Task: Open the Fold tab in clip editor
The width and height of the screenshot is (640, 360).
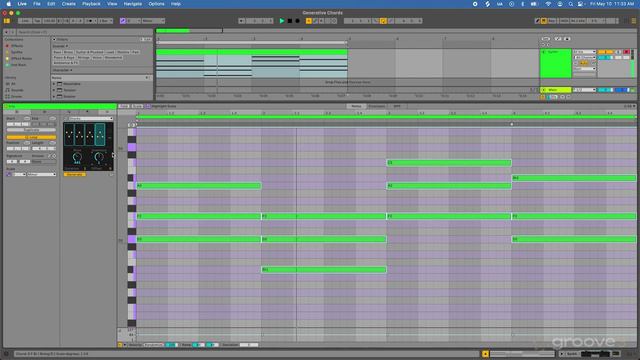Action: coord(124,106)
